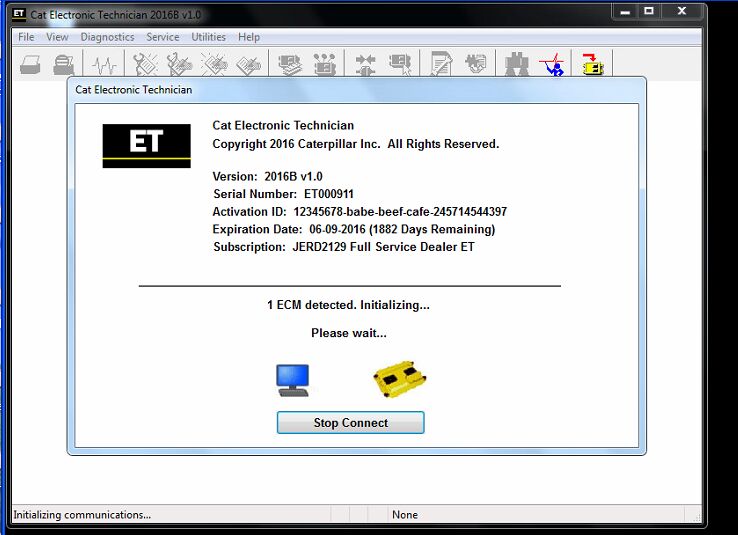
Task: Open the View menu
Action: pos(57,37)
